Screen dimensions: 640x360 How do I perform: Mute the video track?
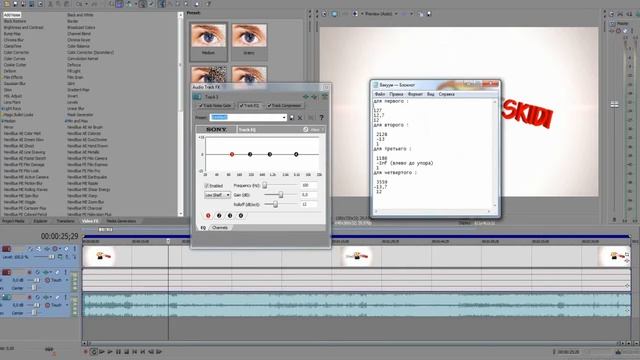point(67,249)
